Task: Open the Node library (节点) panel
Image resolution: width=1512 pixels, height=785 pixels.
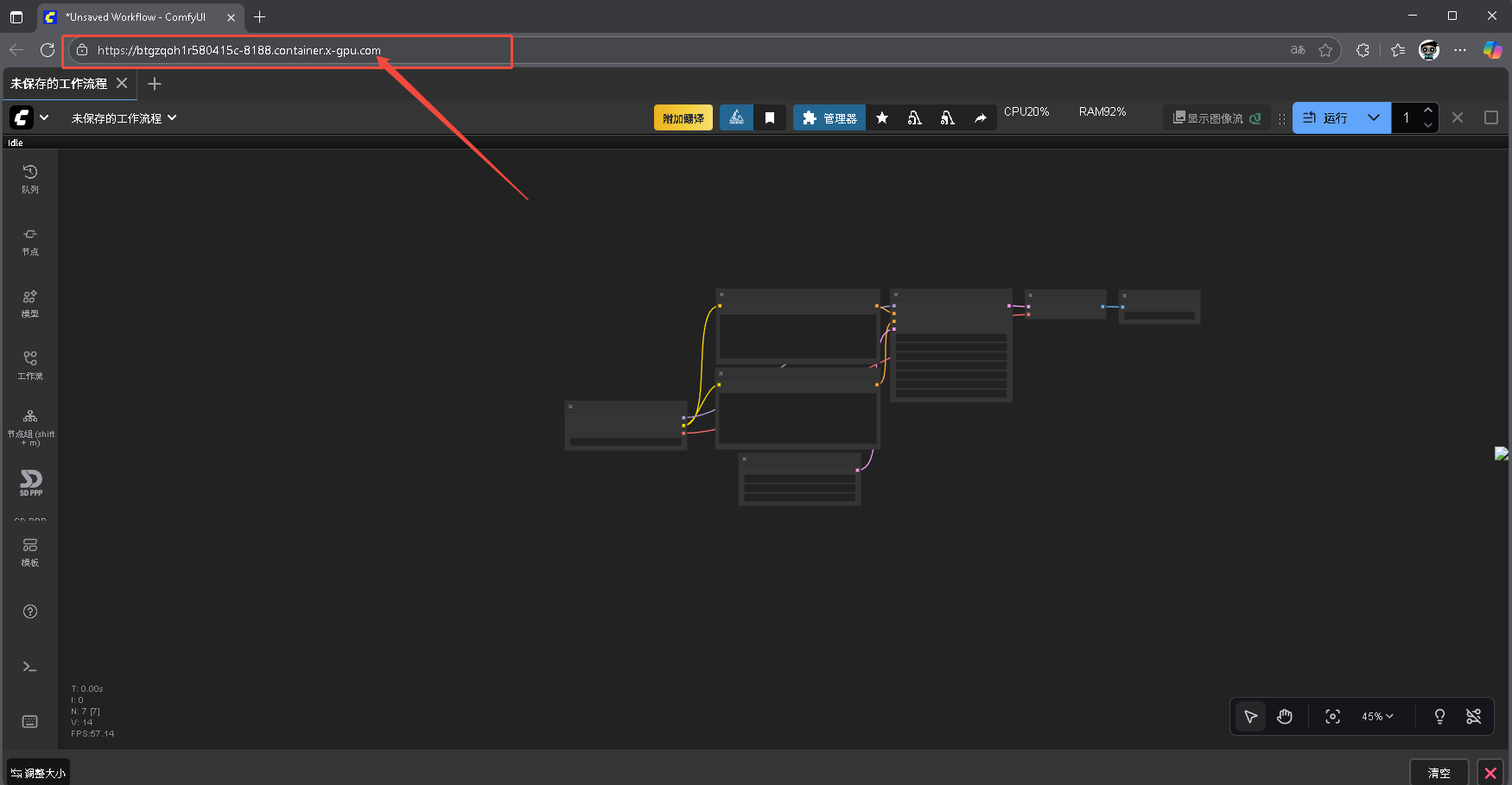Action: [x=30, y=241]
